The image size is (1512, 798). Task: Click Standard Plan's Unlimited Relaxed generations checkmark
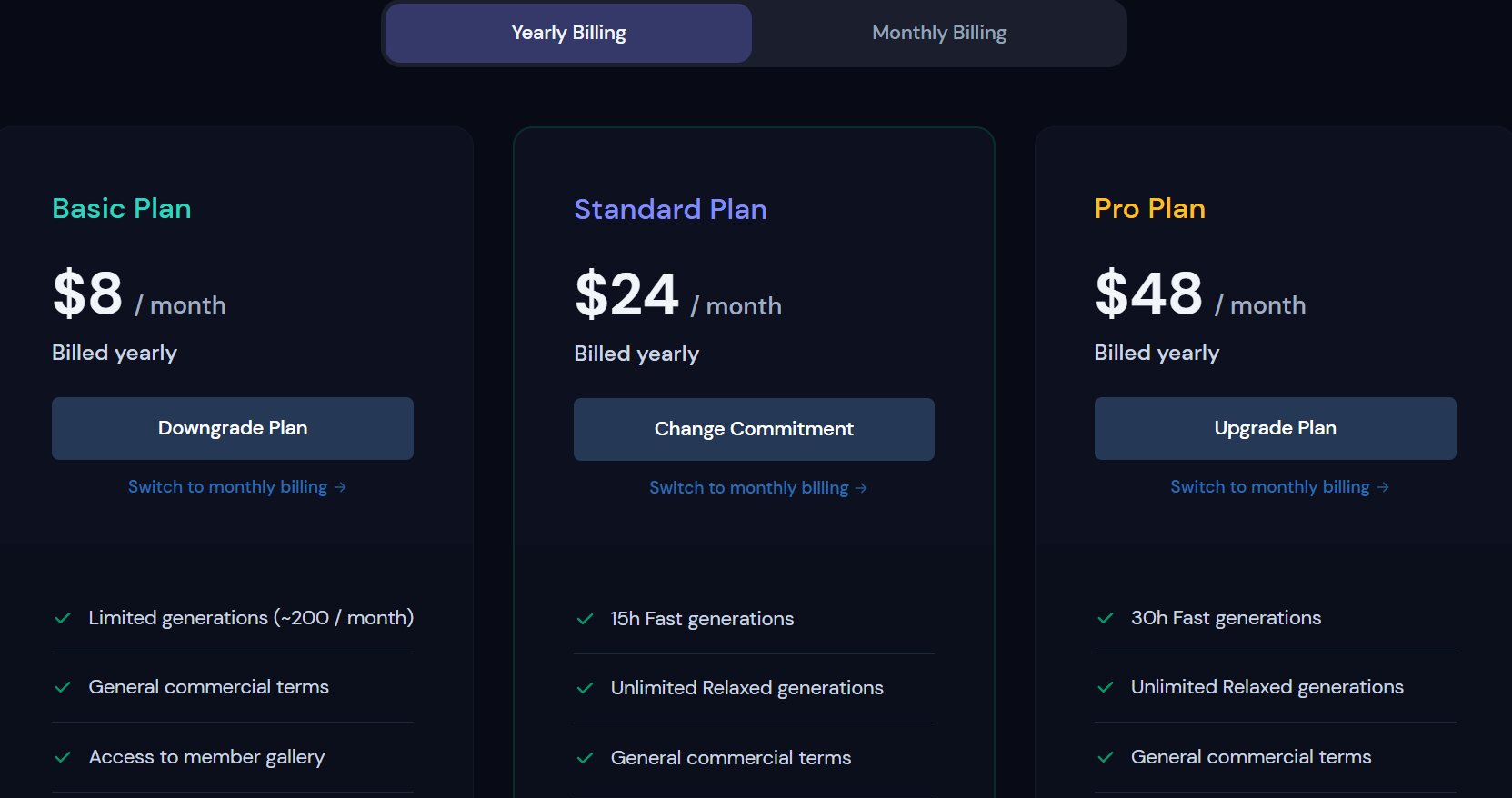click(x=585, y=688)
